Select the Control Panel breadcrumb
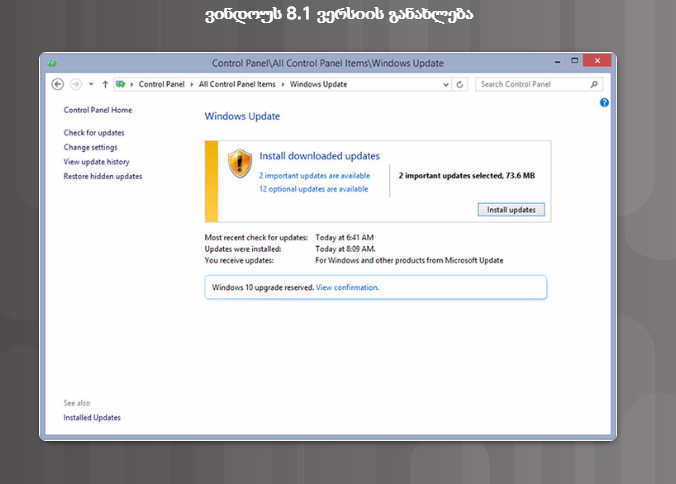 [x=161, y=84]
